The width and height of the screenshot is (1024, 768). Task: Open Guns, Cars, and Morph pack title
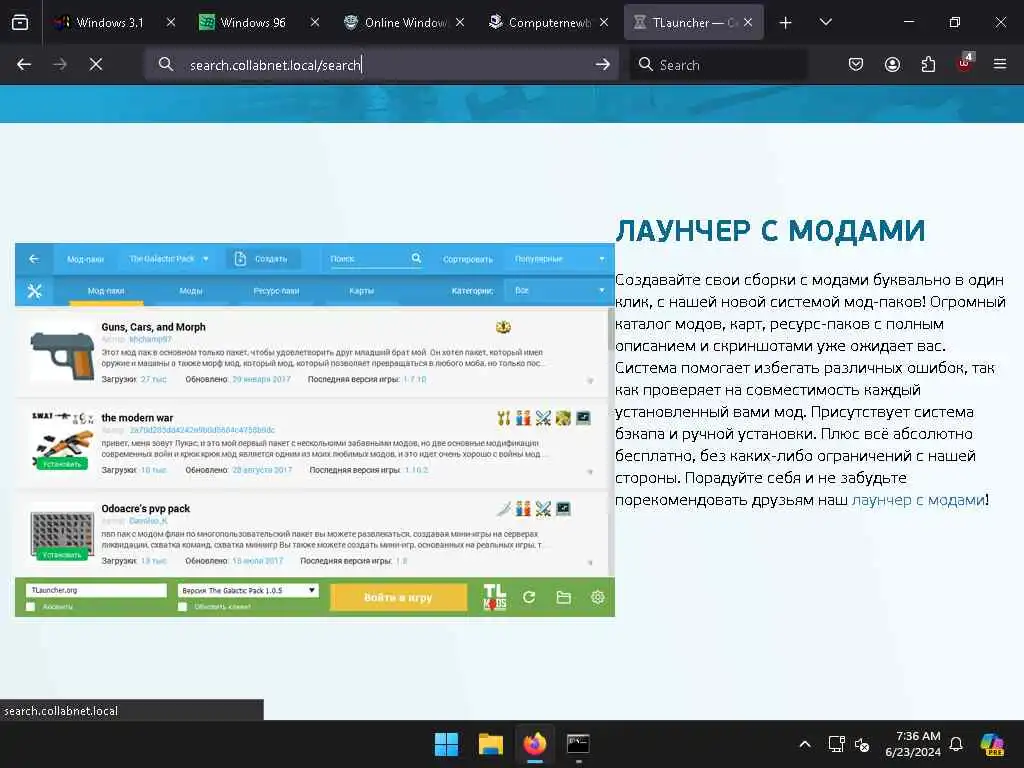click(x=153, y=327)
